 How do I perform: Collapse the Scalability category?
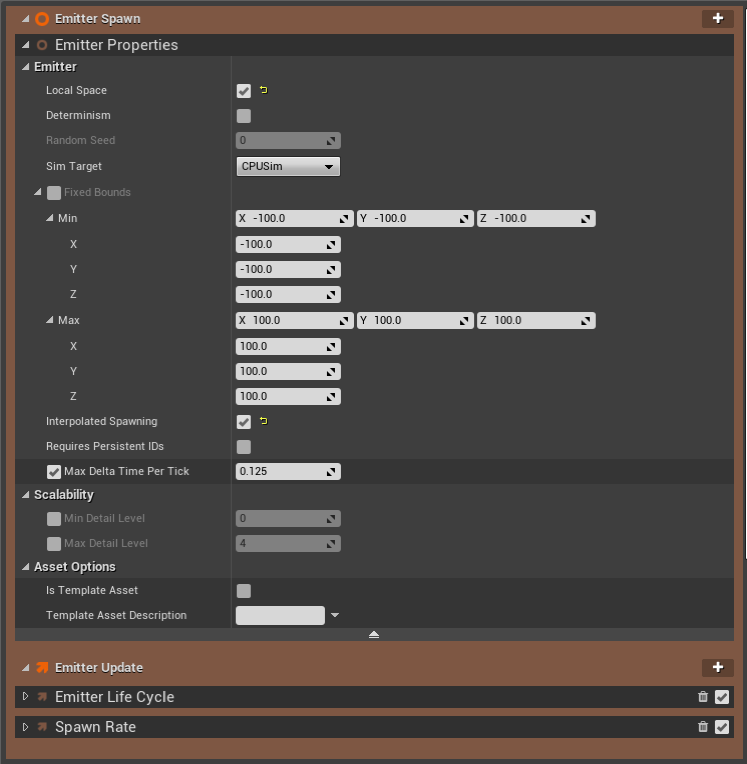[x=25, y=495]
